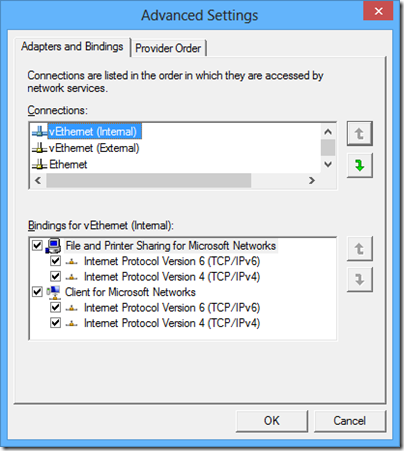
Task: Select File and Printer Sharing computer icon
Action: [53, 246]
